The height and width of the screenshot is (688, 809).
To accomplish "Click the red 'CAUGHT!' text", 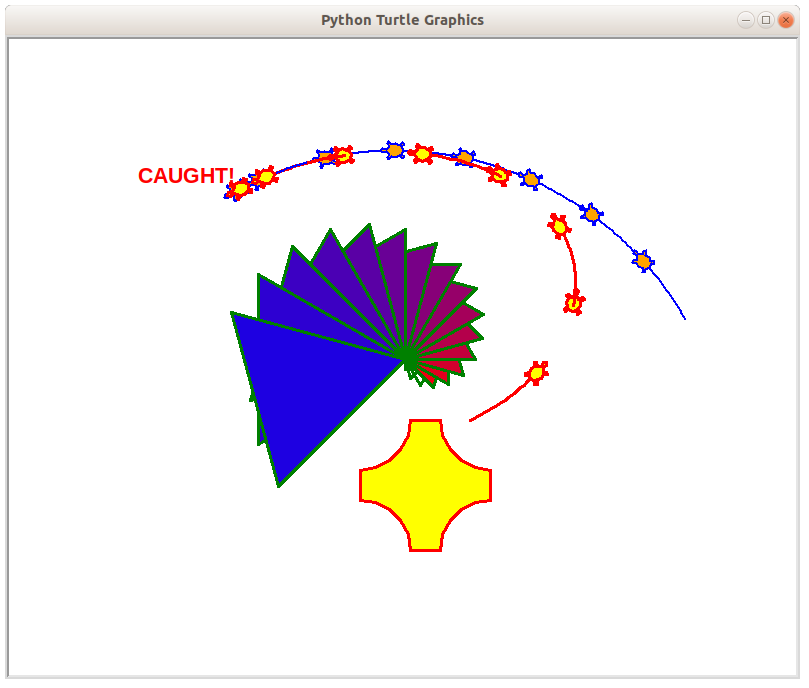I will click(x=186, y=176).
